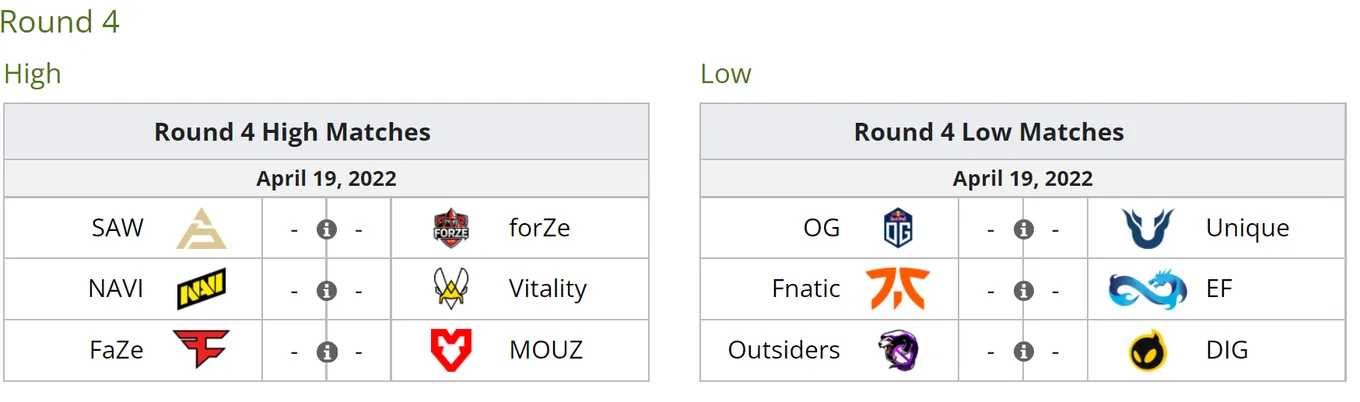The image size is (1360, 402).
Task: Click the NAVI yellow logo
Action: [201, 290]
